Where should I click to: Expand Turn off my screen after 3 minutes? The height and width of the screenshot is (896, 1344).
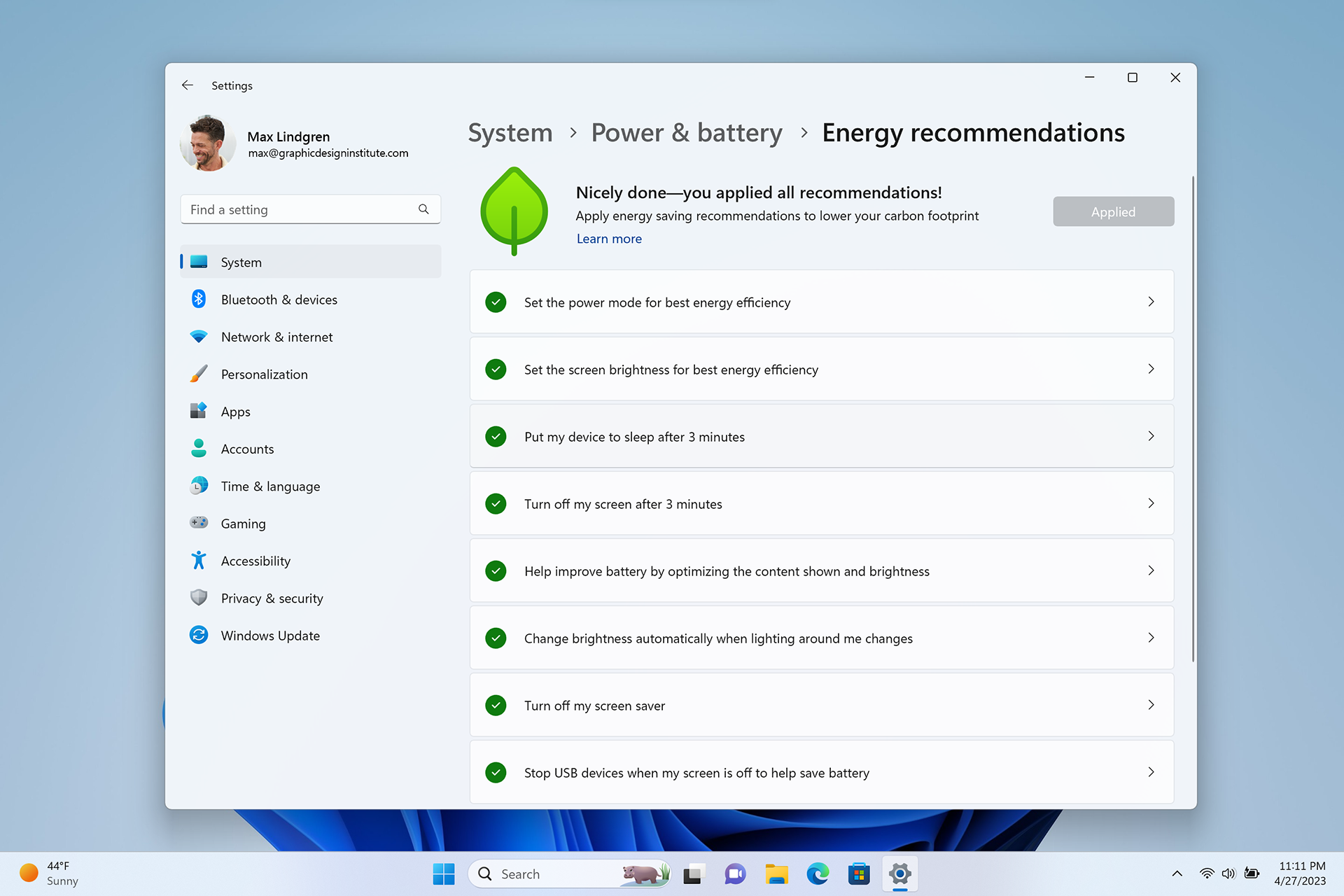pyautogui.click(x=1151, y=503)
